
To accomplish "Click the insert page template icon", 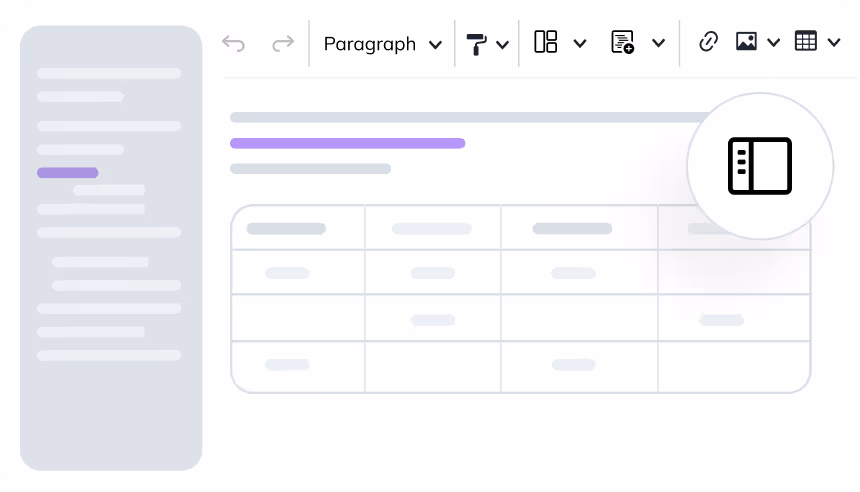I will [x=623, y=42].
